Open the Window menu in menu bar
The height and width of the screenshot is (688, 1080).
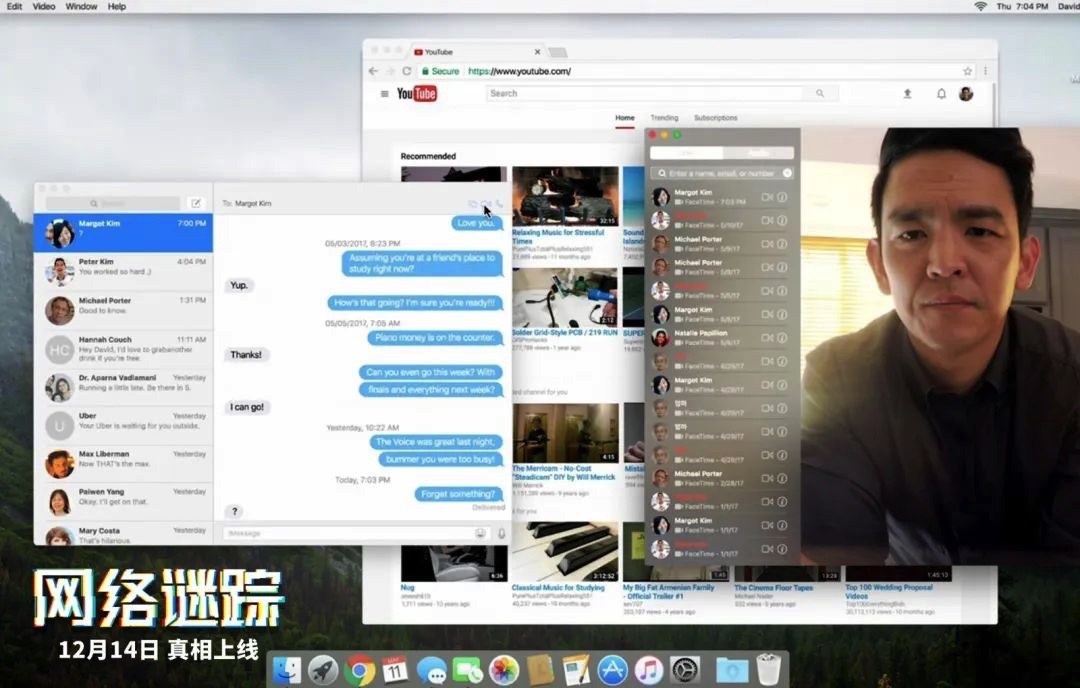(81, 6)
